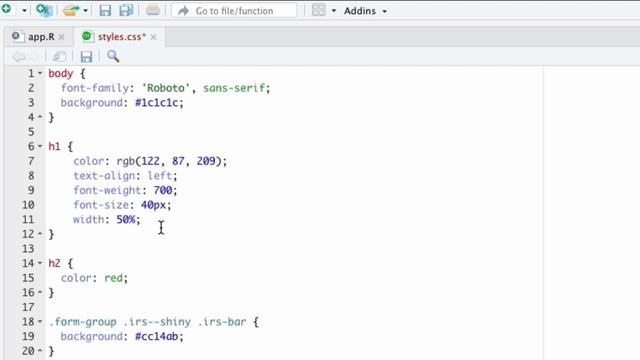
Task: Collapse the .form-group rule on line 18
Action: [40, 322]
